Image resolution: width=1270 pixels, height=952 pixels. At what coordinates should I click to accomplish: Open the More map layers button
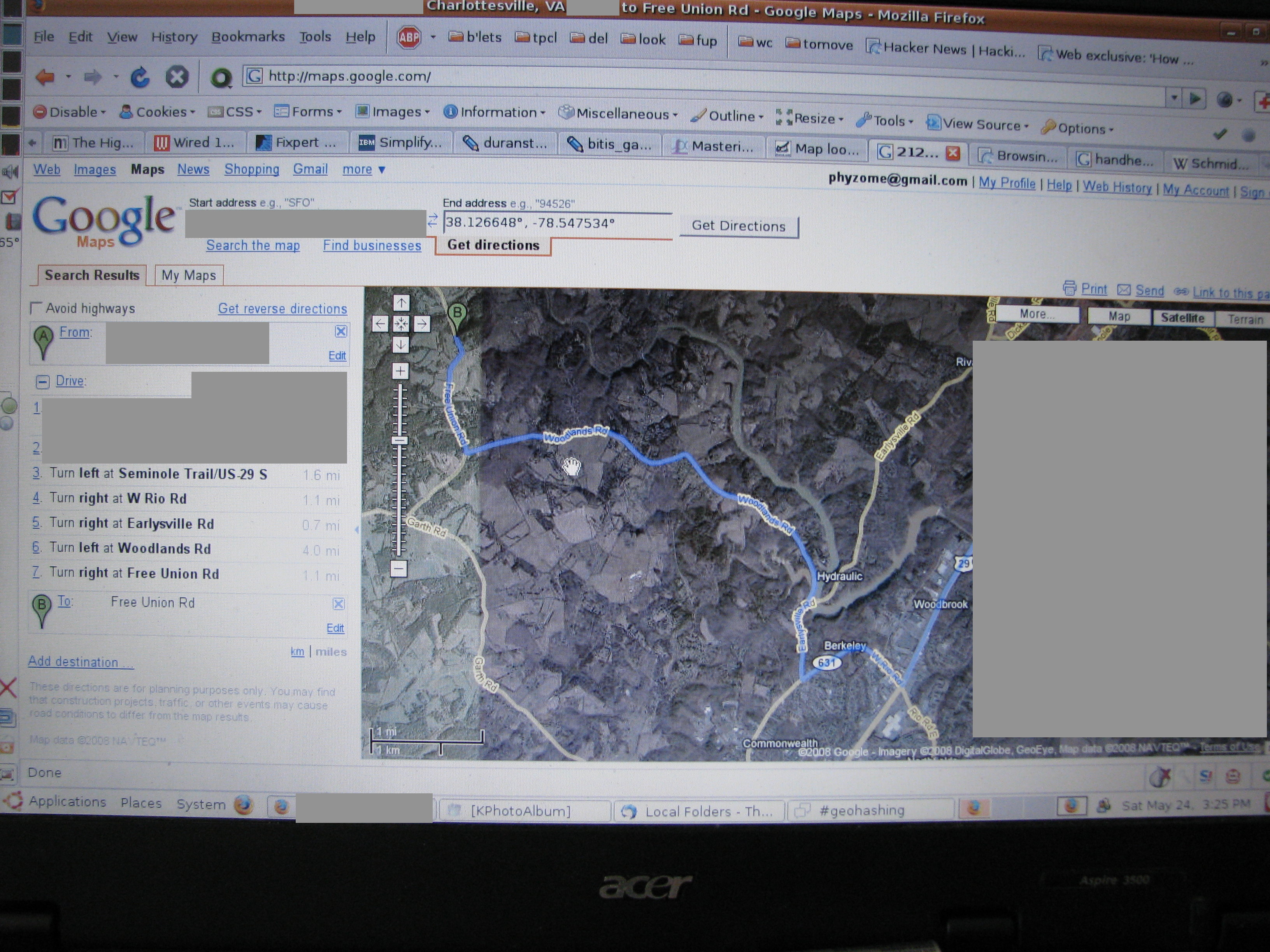(1037, 314)
